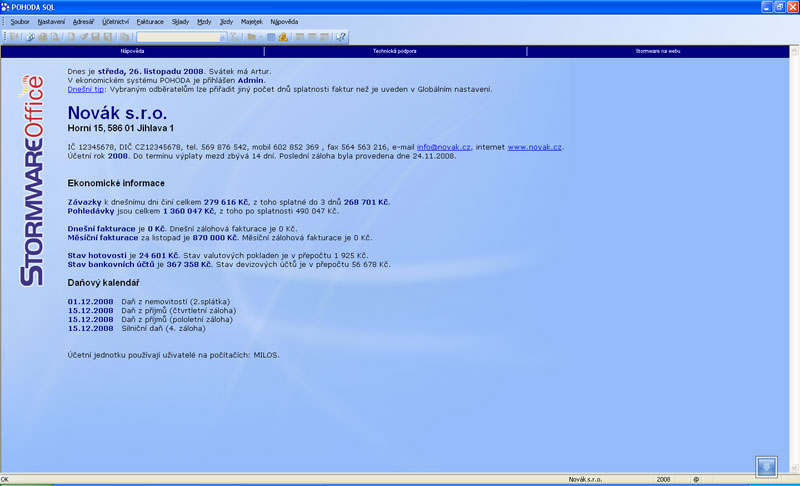Expand the toolbar combo box dropdown arrow
800x486 pixels.
[223, 37]
